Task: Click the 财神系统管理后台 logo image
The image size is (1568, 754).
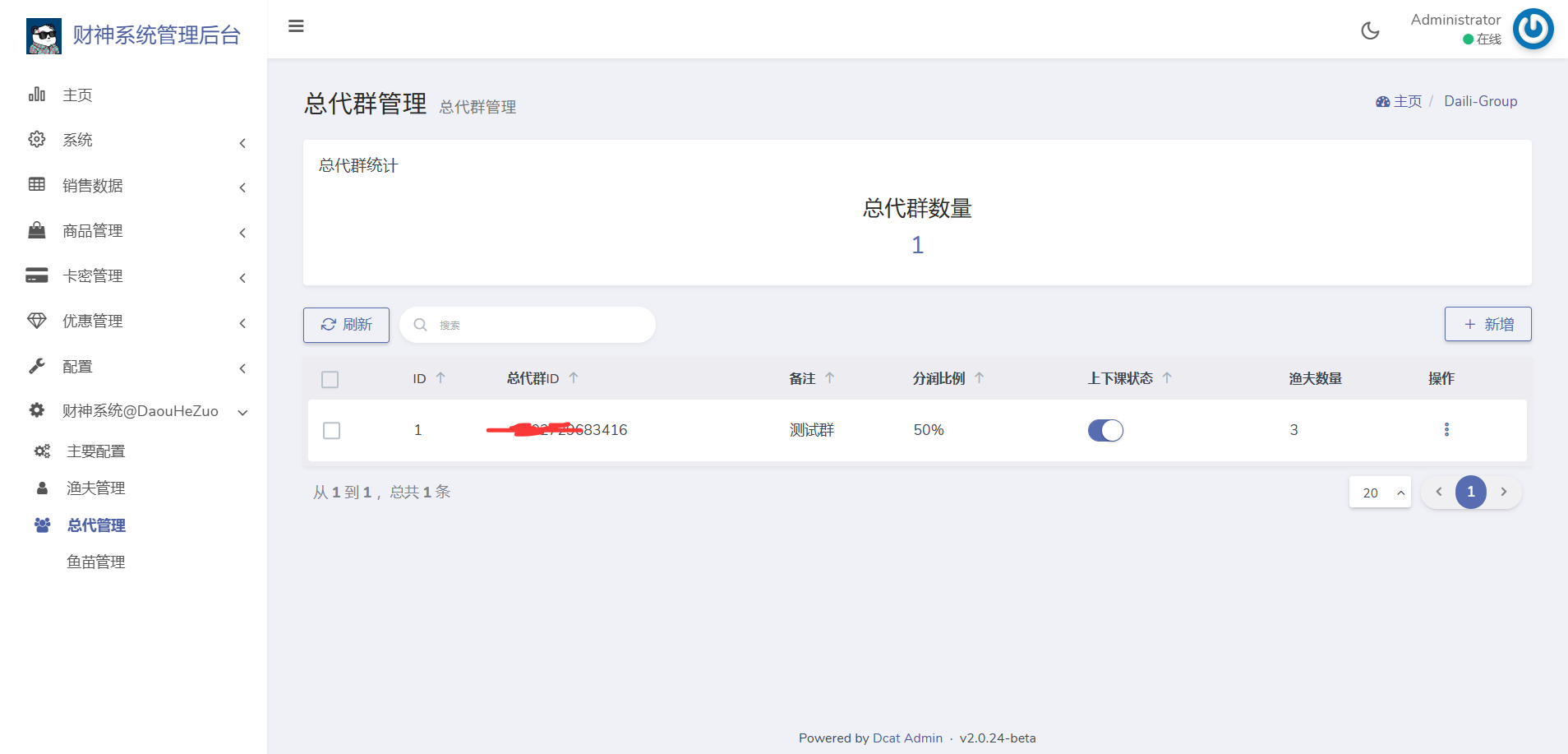Action: click(44, 35)
